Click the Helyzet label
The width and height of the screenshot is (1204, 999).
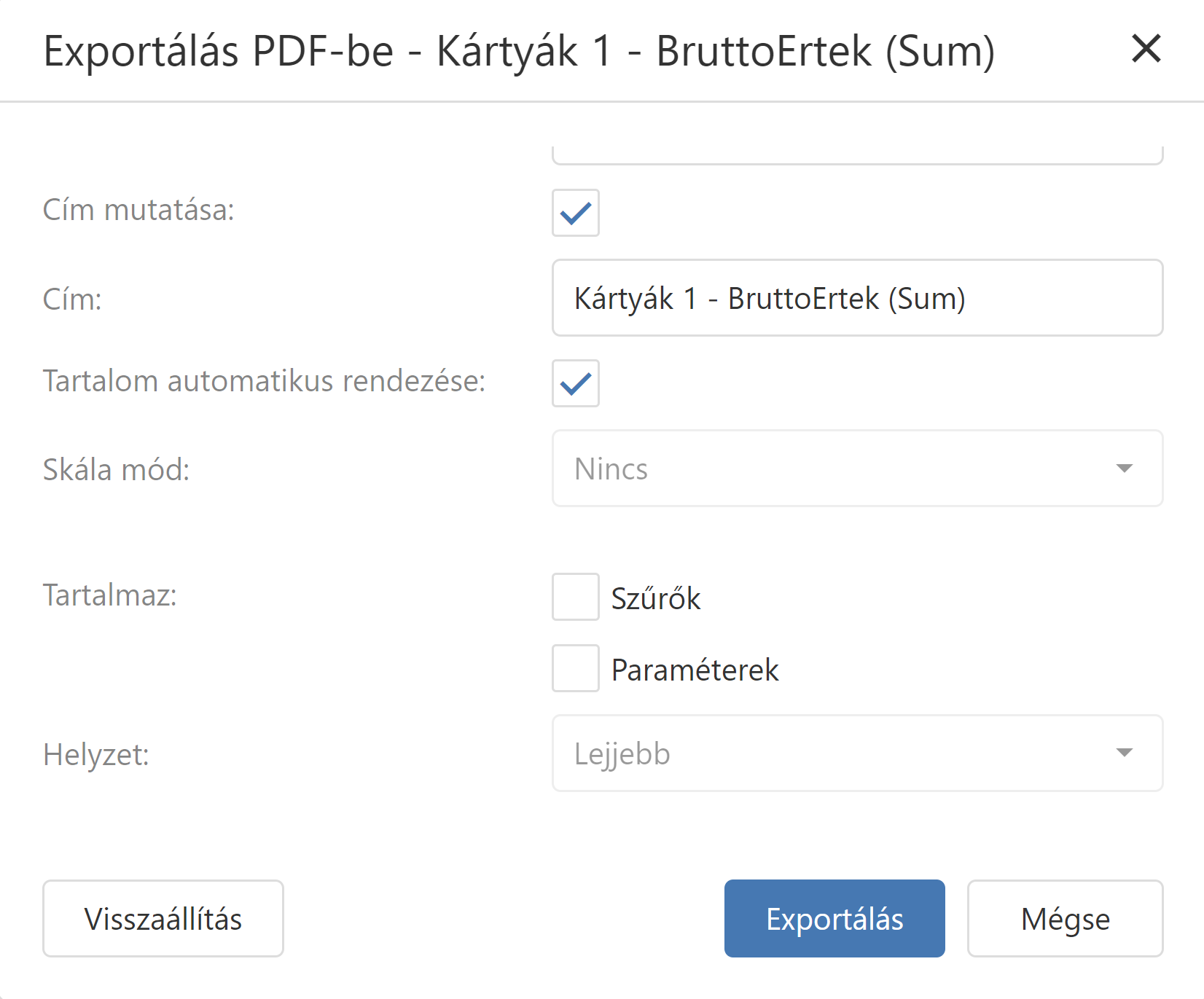95,754
